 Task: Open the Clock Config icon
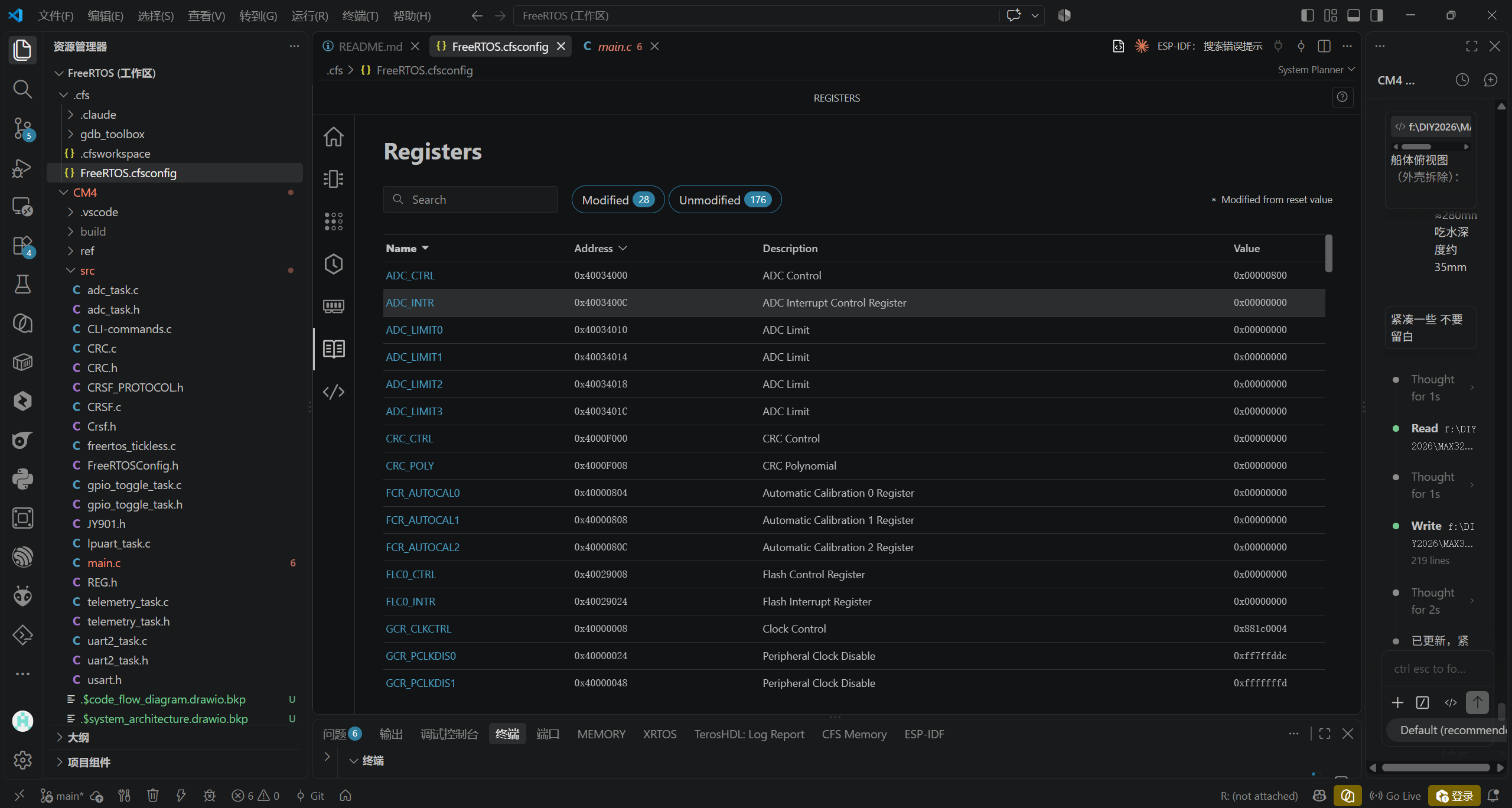(x=334, y=264)
